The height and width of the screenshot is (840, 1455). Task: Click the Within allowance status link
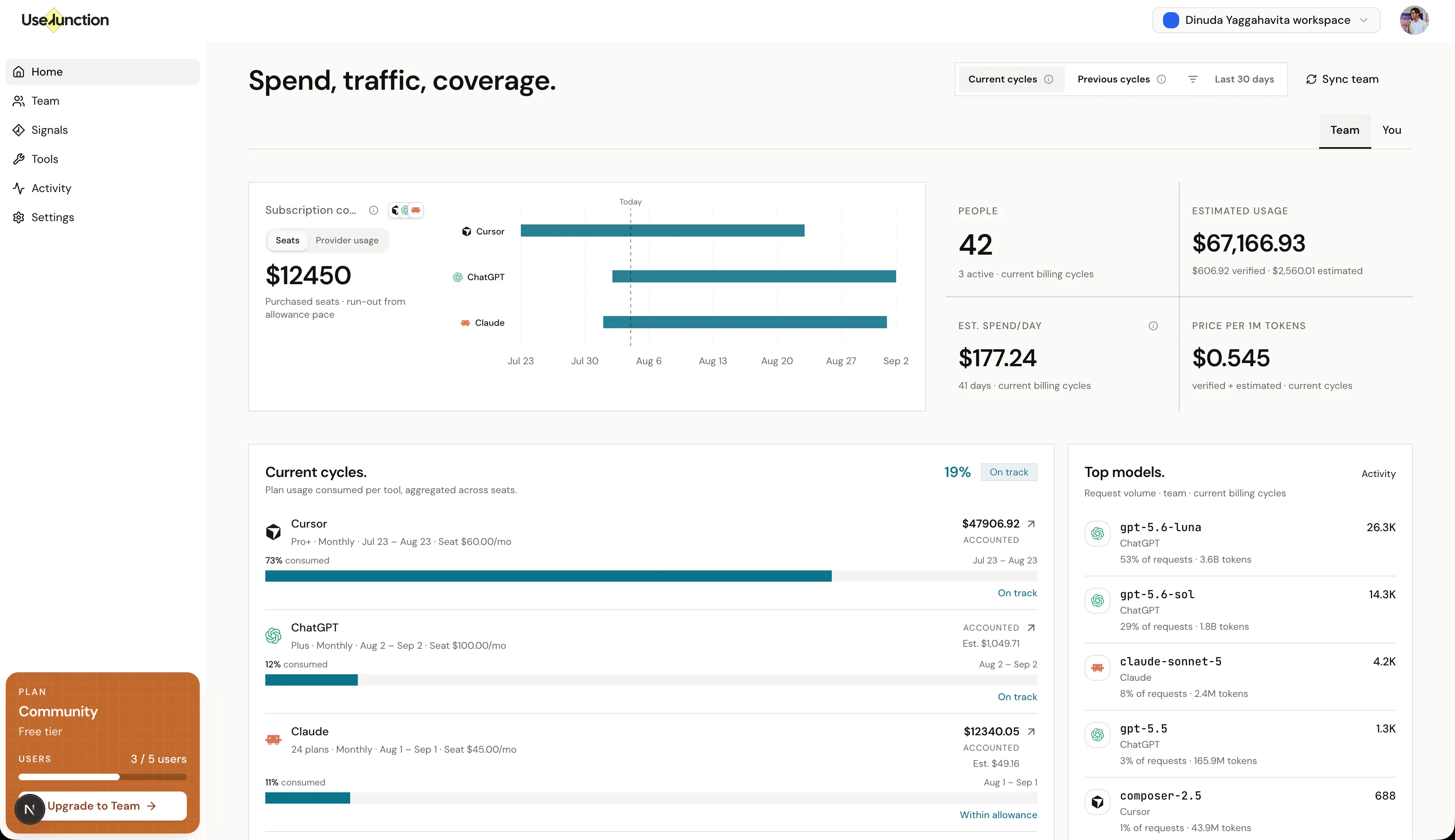click(998, 815)
